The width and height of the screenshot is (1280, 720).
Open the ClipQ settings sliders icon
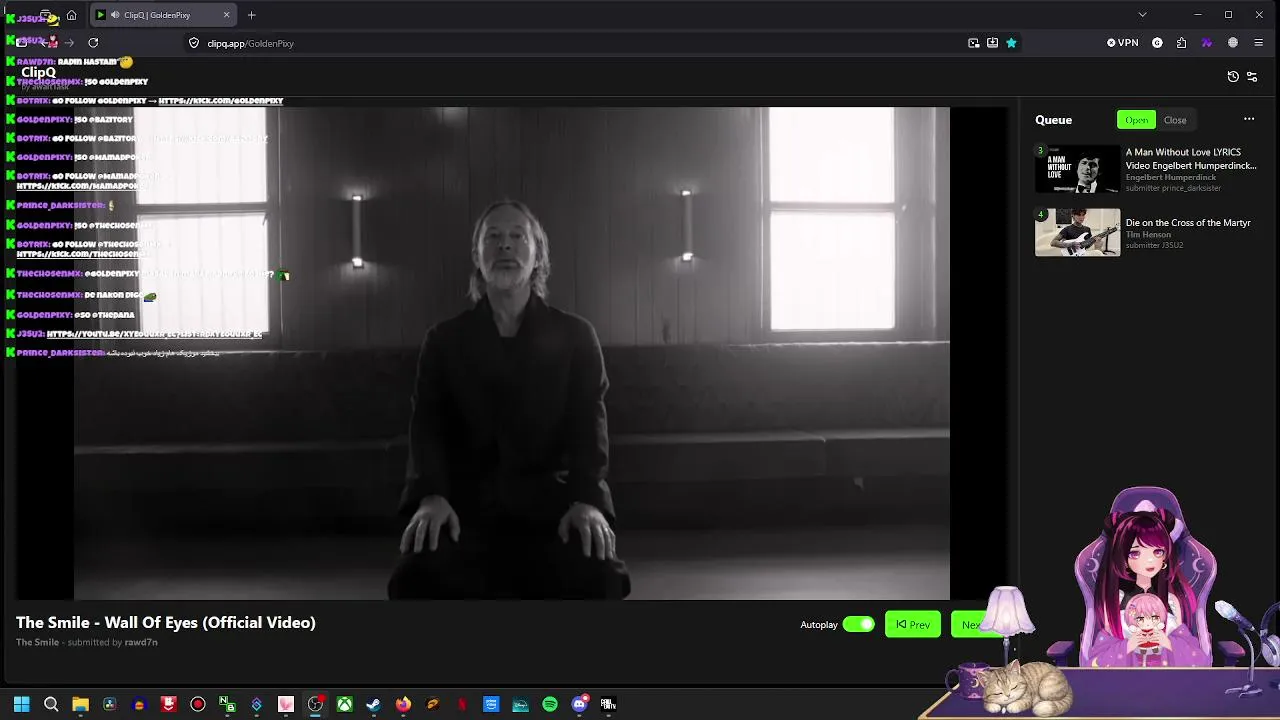tap(1252, 76)
